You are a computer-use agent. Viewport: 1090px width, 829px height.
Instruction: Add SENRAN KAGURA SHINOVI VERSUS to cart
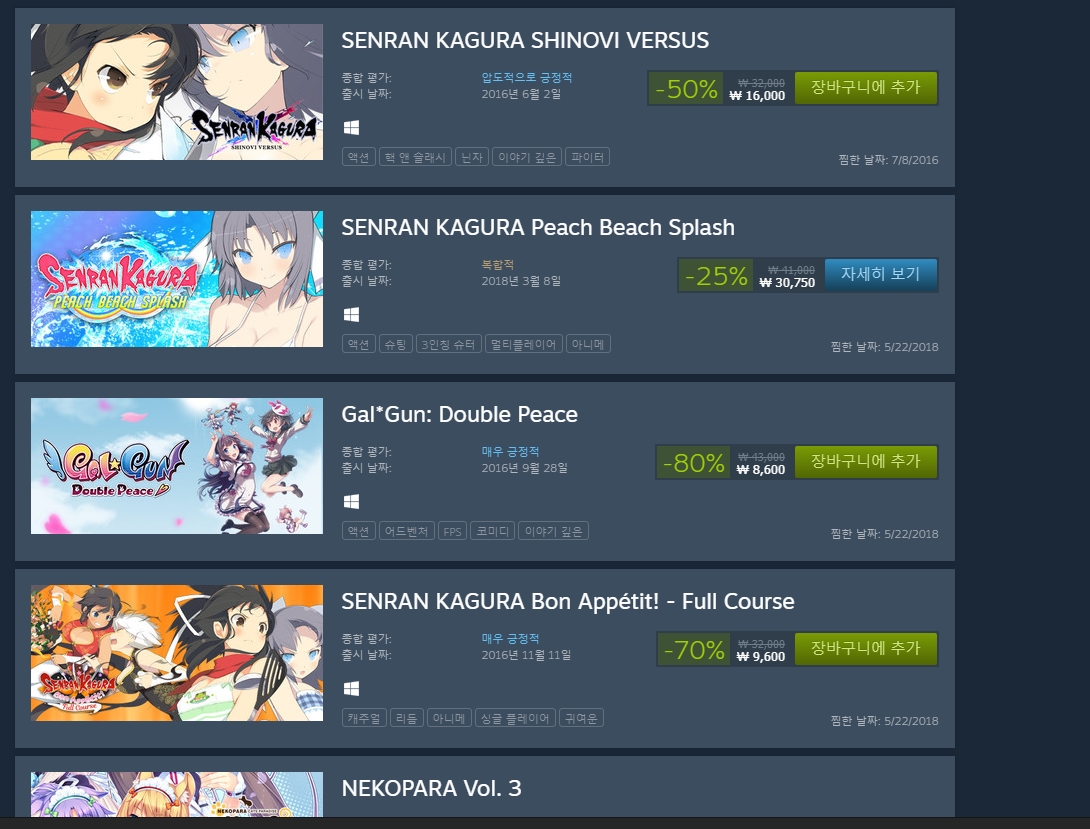tap(865, 88)
